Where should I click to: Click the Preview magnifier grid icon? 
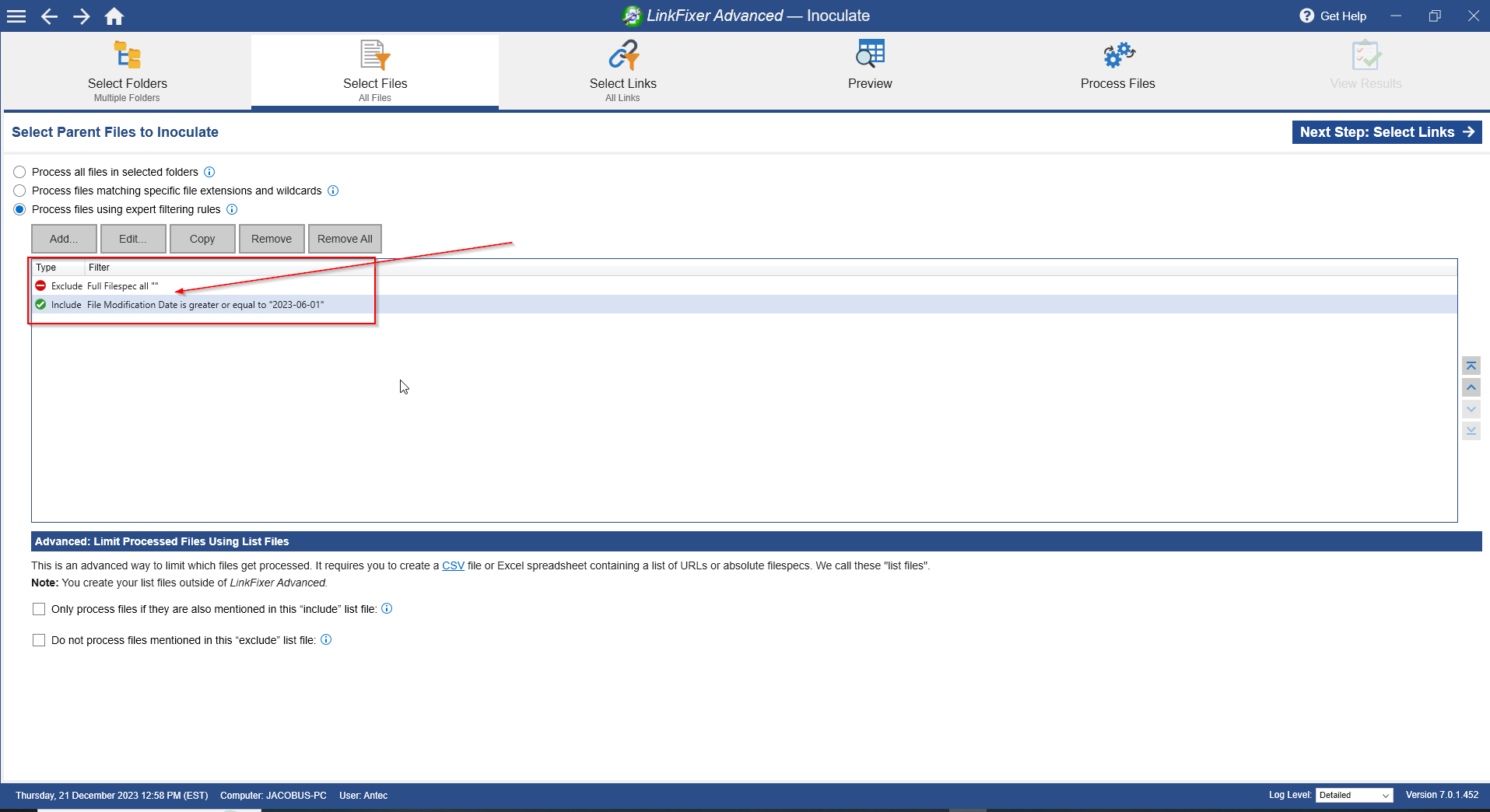(x=870, y=54)
